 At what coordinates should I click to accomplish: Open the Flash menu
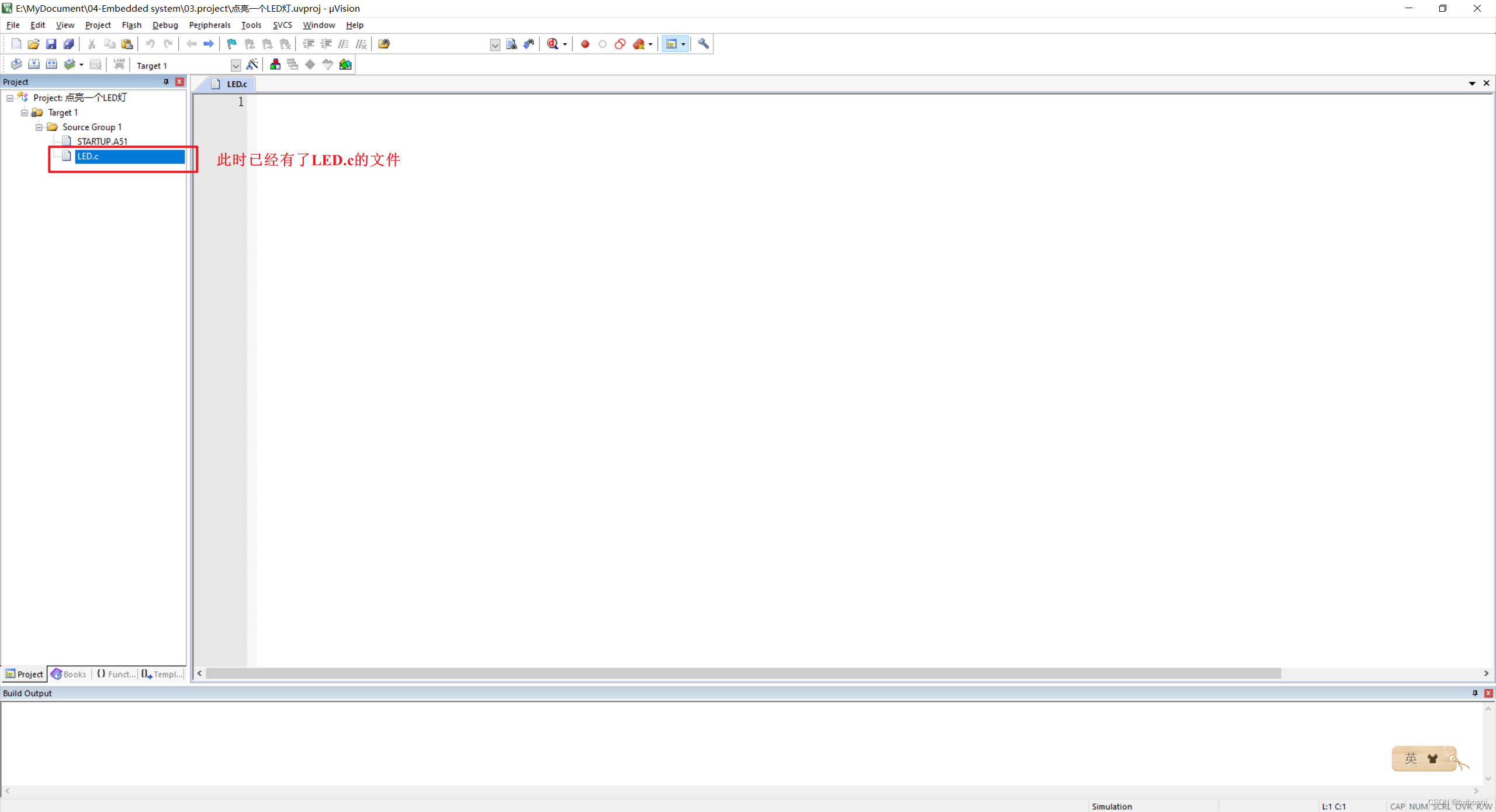point(131,25)
